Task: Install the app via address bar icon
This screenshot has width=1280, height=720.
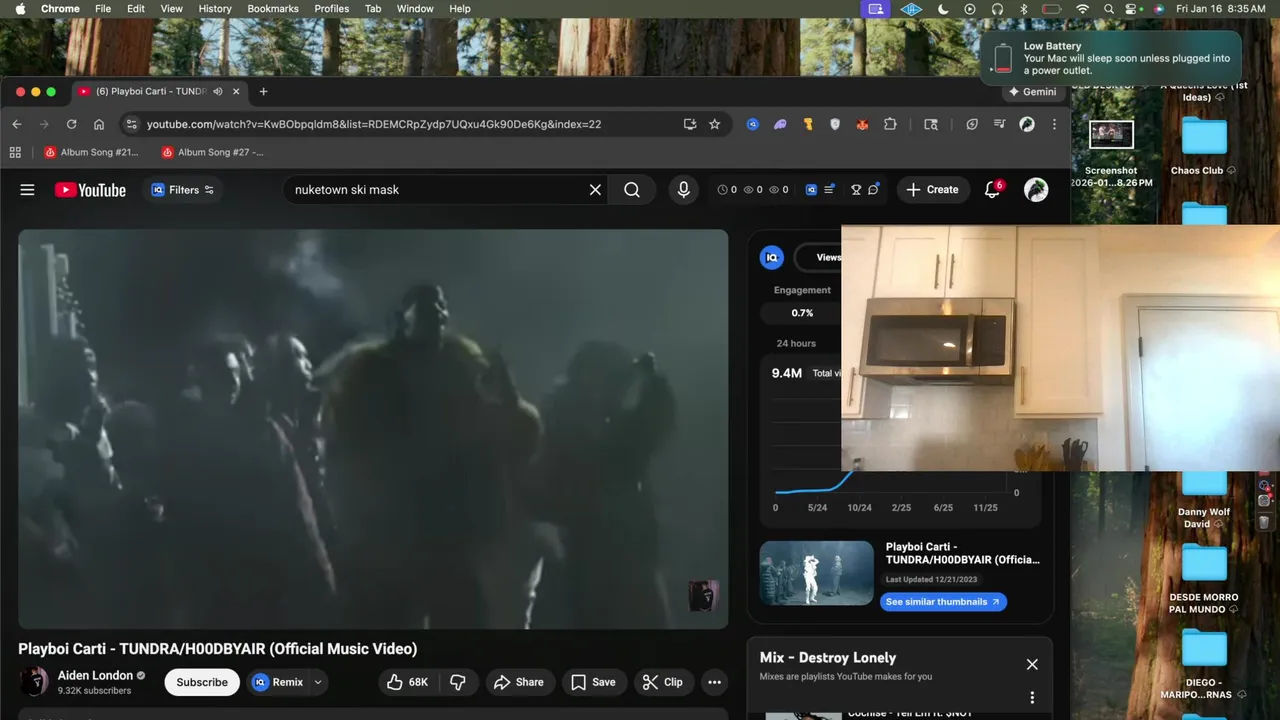Action: coord(690,124)
